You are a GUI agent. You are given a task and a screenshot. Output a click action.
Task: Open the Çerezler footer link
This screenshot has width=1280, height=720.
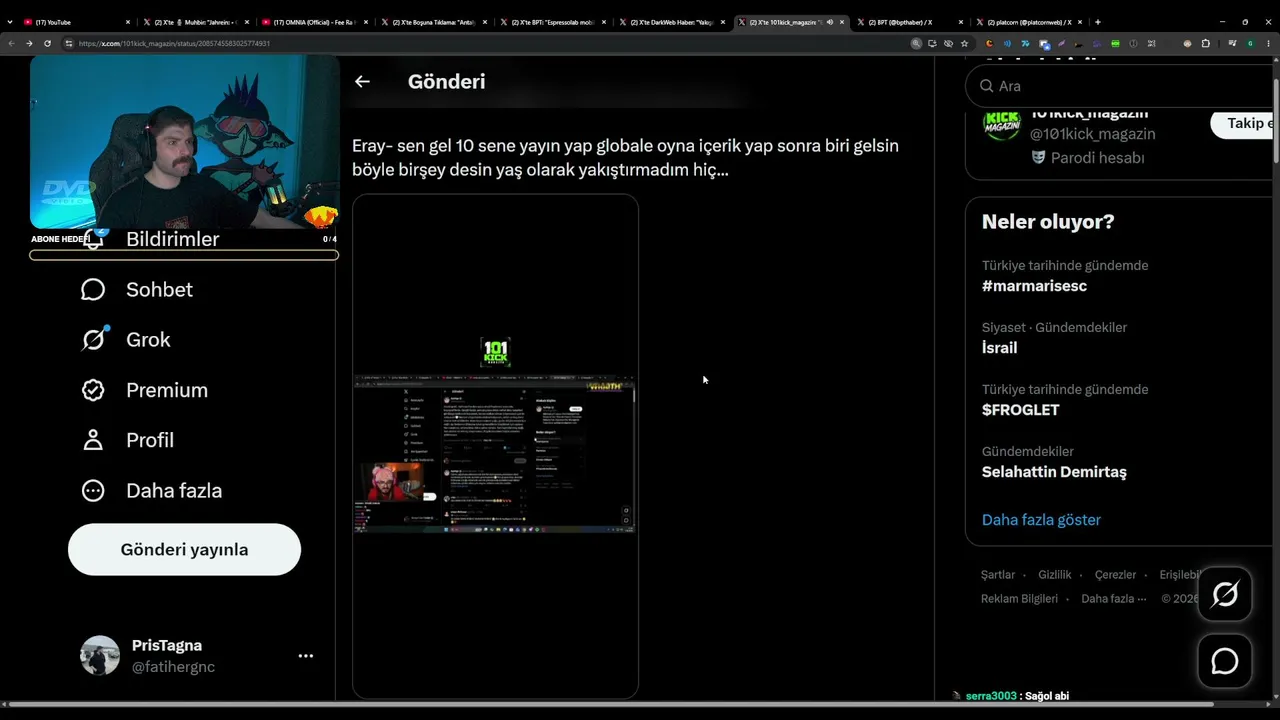[x=1115, y=575]
